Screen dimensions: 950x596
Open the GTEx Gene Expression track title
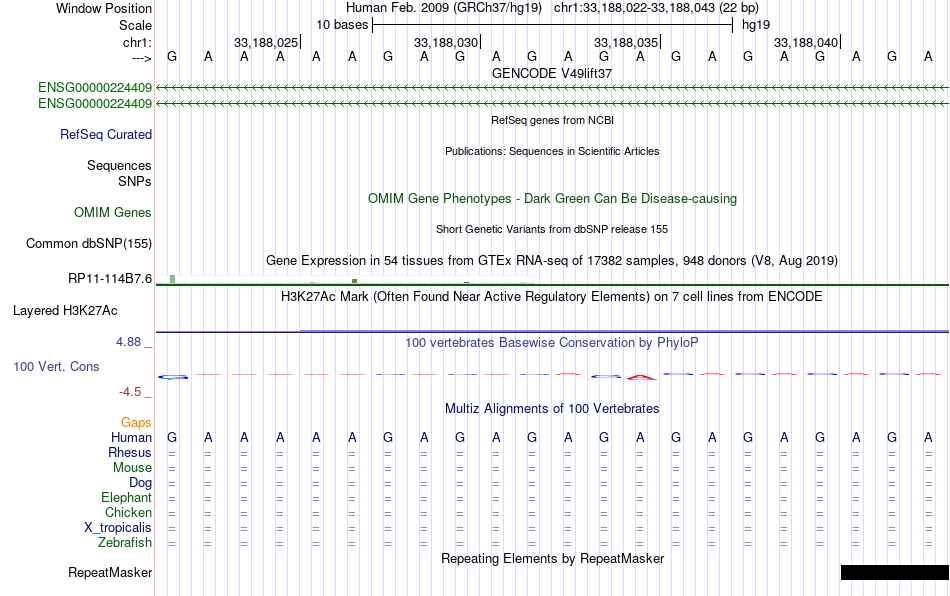point(552,260)
